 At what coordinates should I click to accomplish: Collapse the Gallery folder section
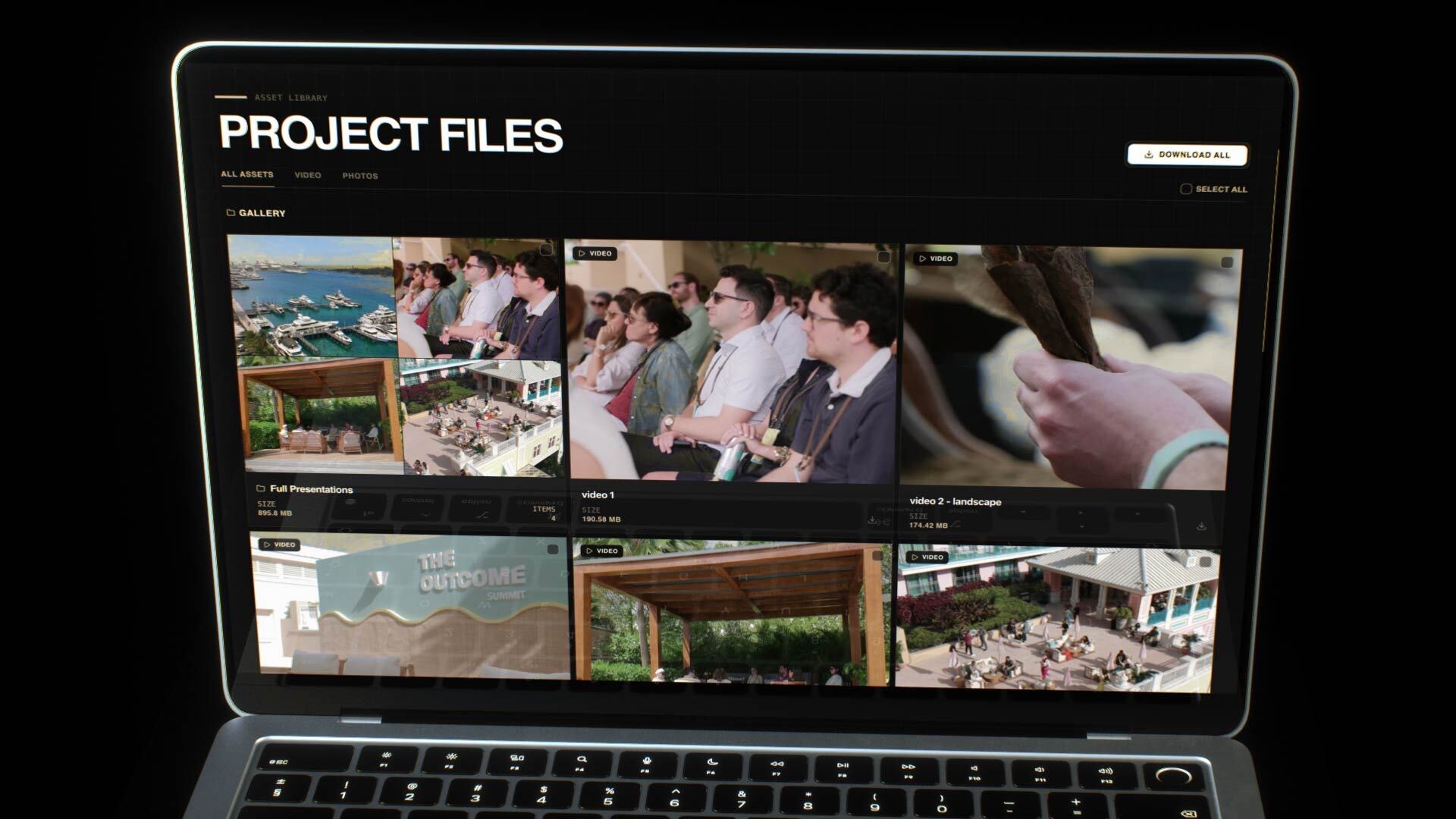point(262,213)
